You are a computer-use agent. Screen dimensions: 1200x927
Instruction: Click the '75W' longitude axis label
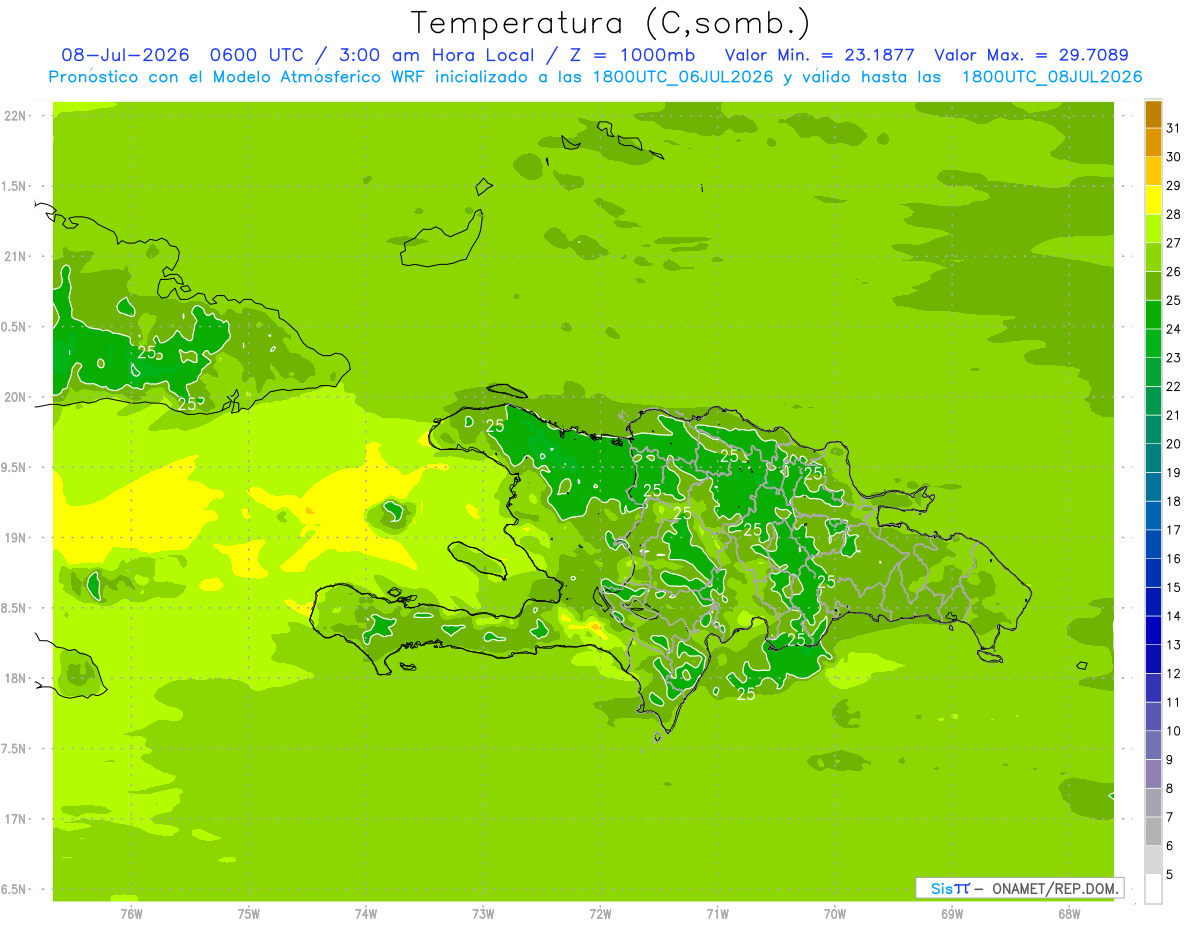tap(249, 913)
